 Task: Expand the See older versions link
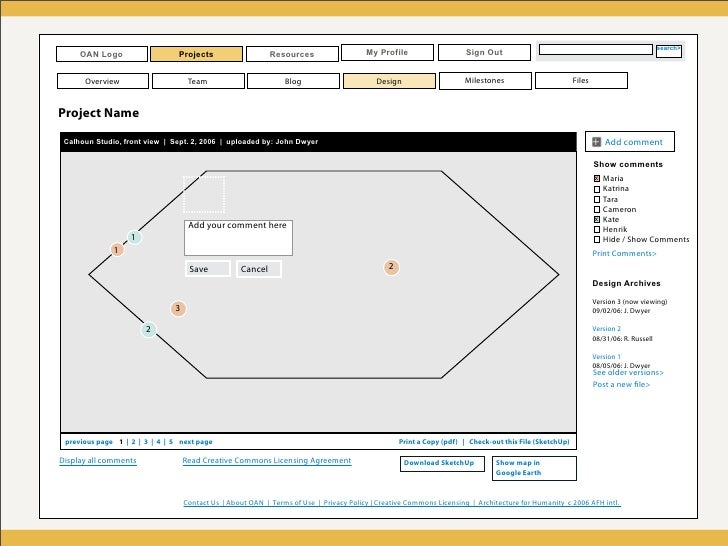(628, 373)
